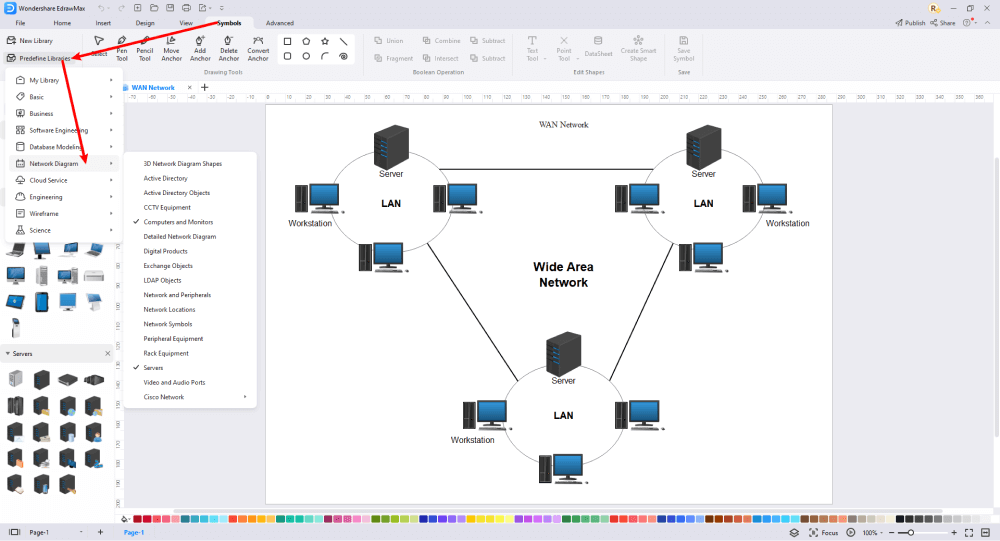This screenshot has height=541, width=1000.
Task: Switch to the Advanced ribbon tab
Action: pyautogui.click(x=279, y=23)
